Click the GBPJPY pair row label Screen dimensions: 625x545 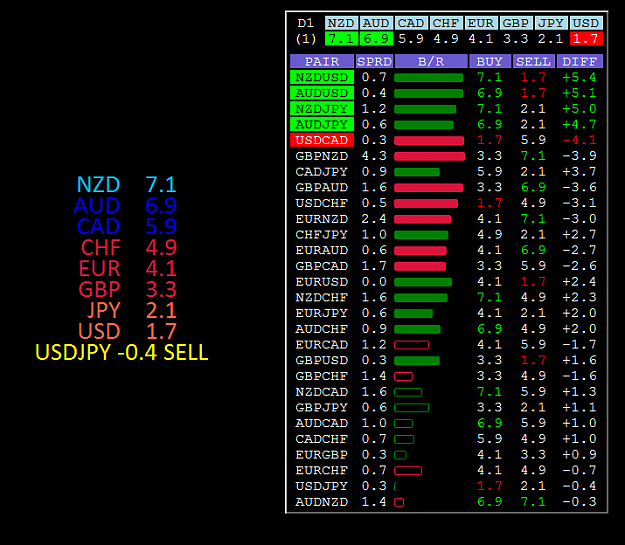pos(322,407)
